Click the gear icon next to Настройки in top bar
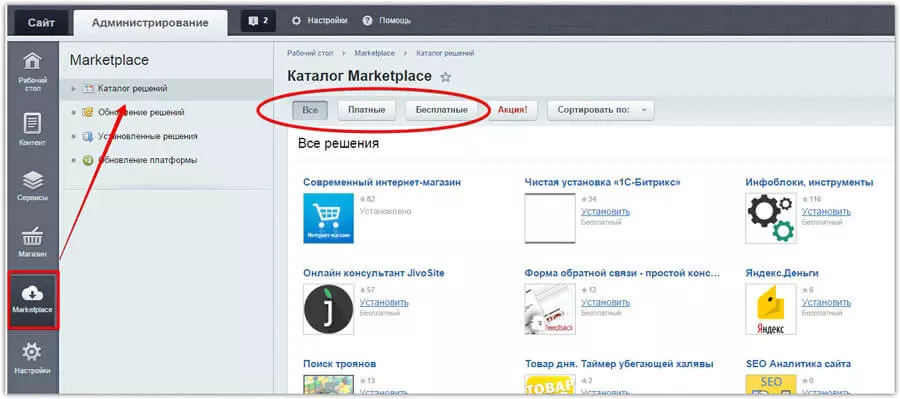Viewport: 900px width, 399px height. (x=296, y=21)
